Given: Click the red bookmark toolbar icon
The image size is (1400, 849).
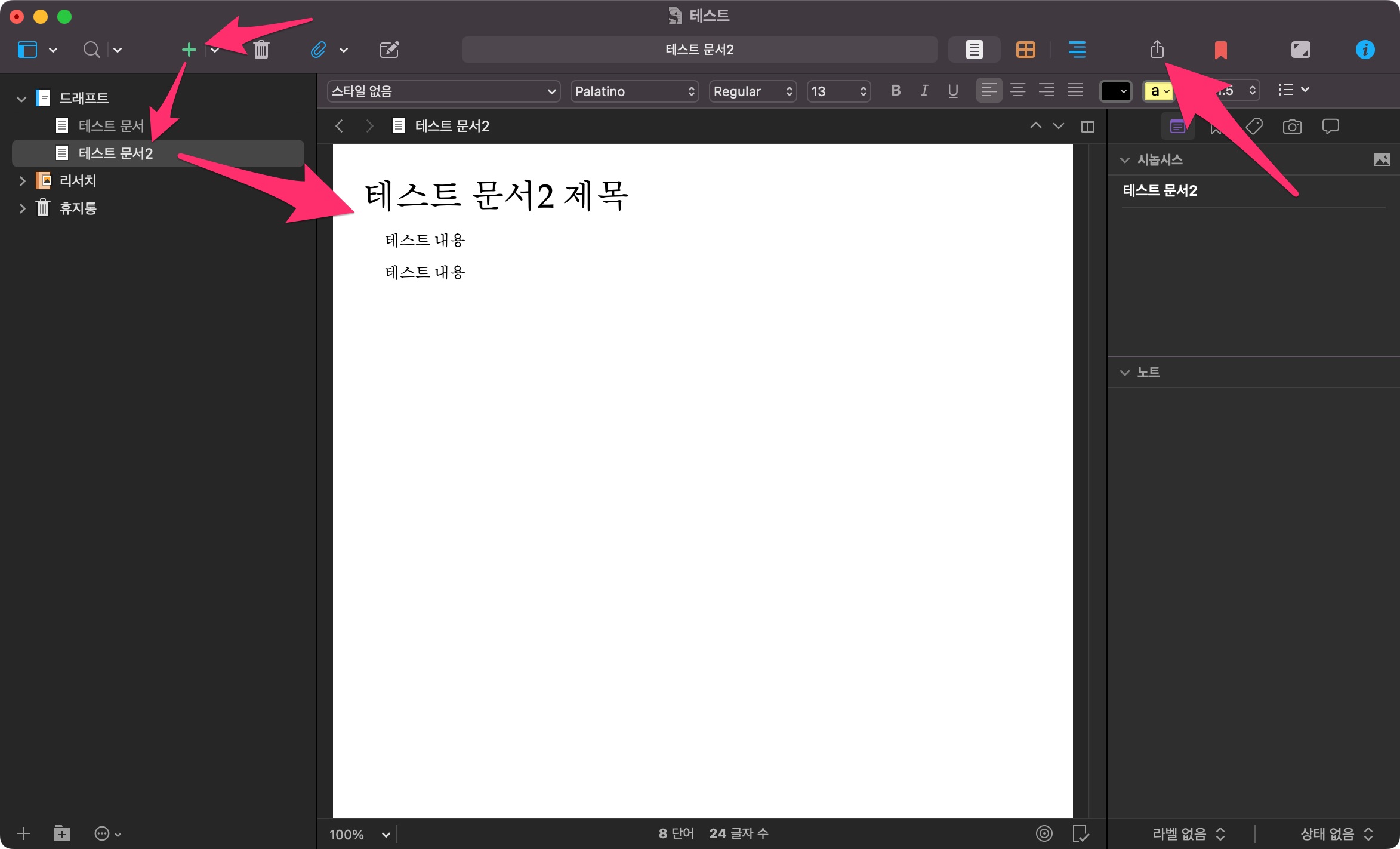Looking at the screenshot, I should coord(1220,50).
